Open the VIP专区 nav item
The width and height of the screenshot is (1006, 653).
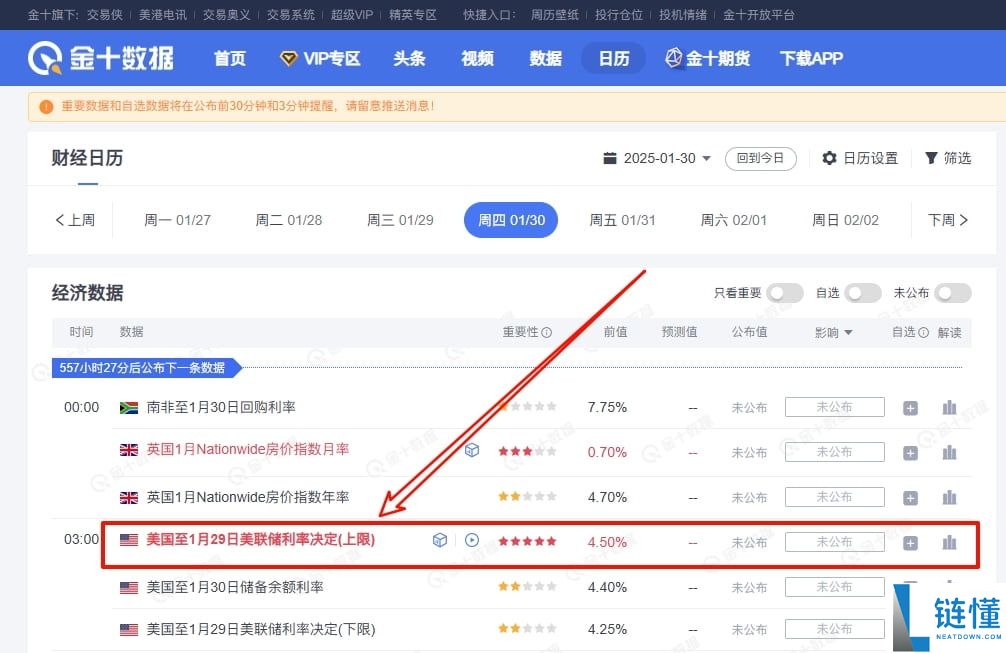(x=321, y=58)
